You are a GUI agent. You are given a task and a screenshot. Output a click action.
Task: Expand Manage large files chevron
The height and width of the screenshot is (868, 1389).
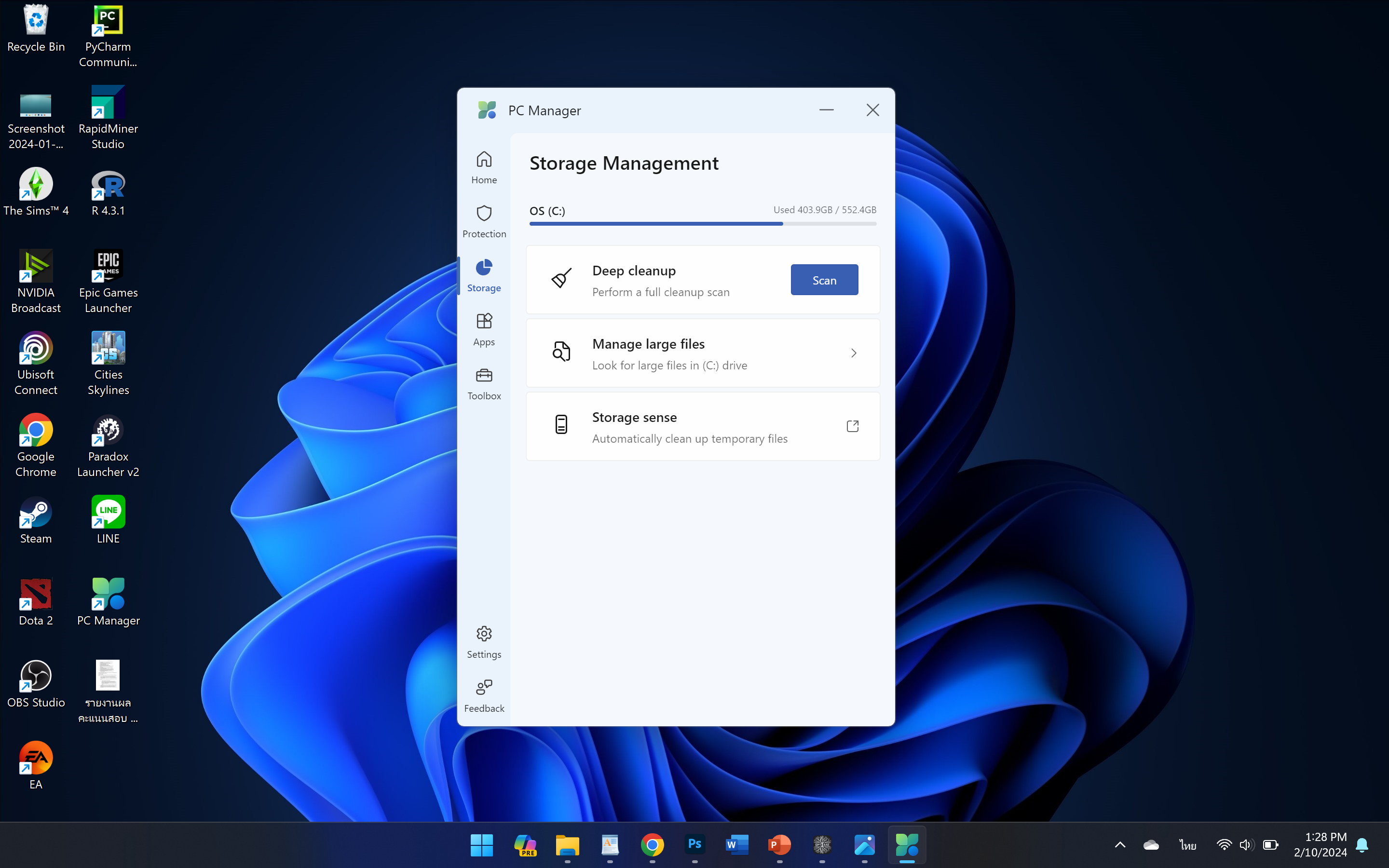(x=854, y=353)
